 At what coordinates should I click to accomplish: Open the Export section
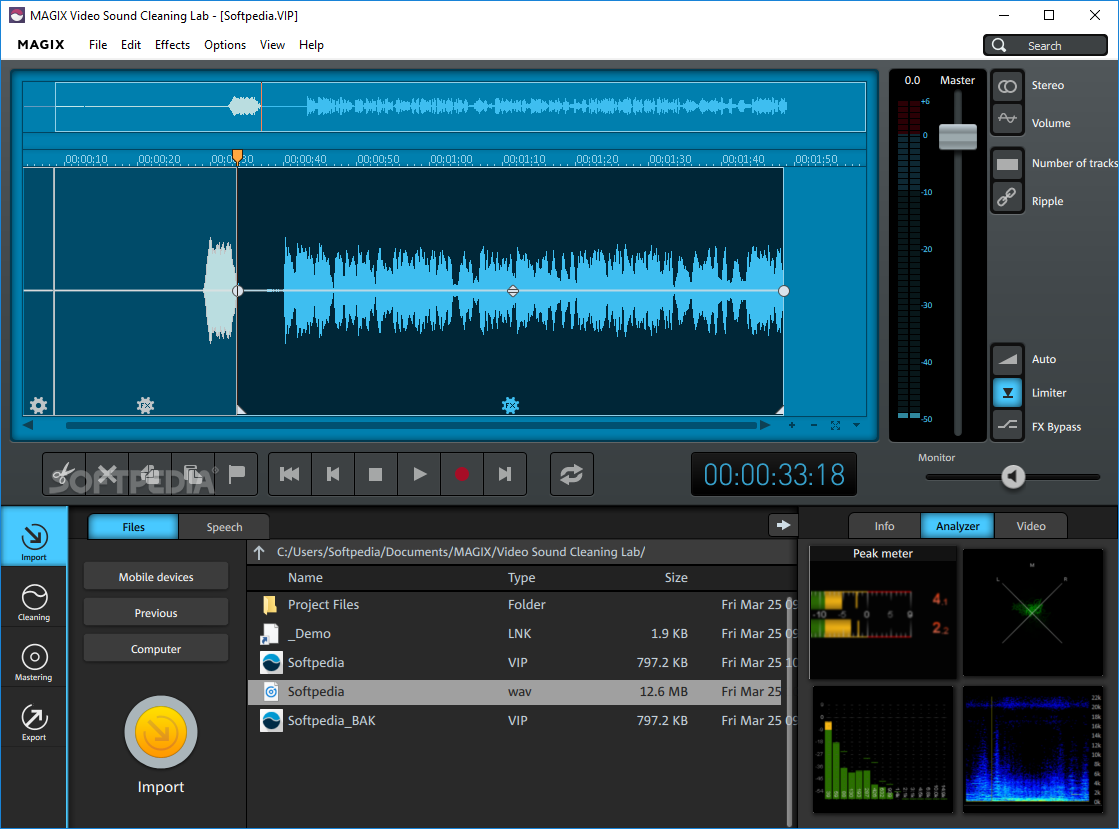34,723
